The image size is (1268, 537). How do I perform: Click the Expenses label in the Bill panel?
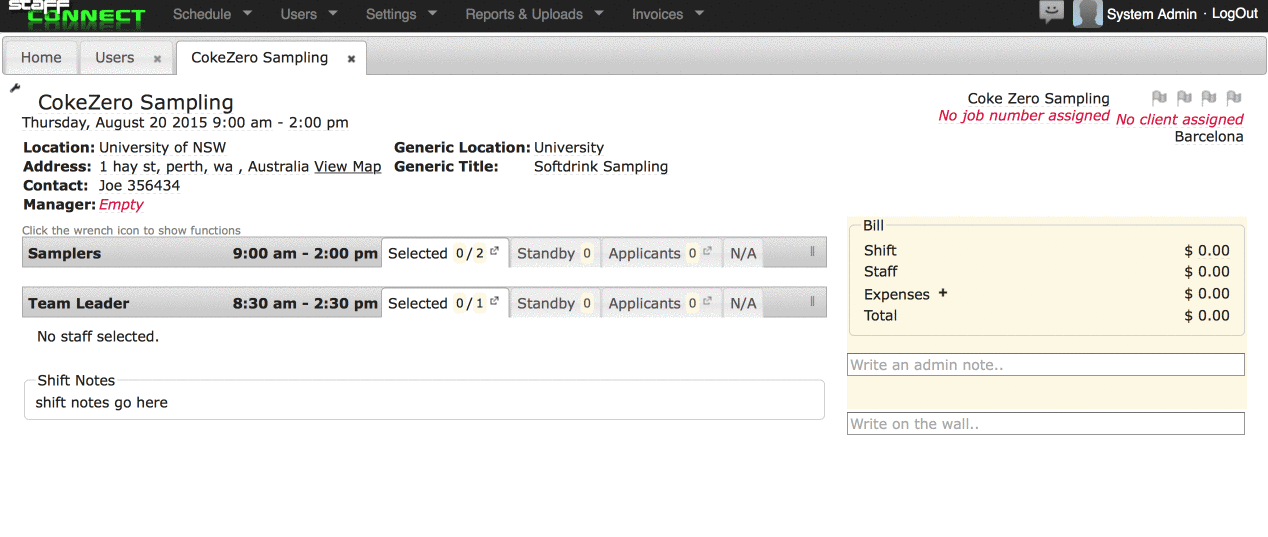click(897, 294)
